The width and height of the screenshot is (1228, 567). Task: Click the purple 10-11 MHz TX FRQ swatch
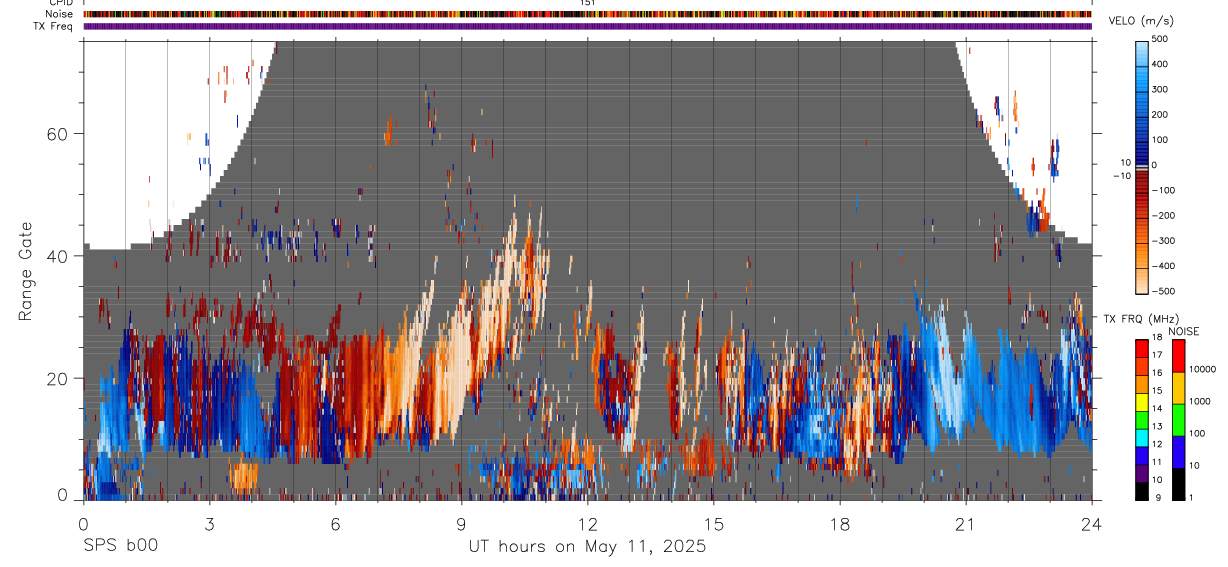1141,472
